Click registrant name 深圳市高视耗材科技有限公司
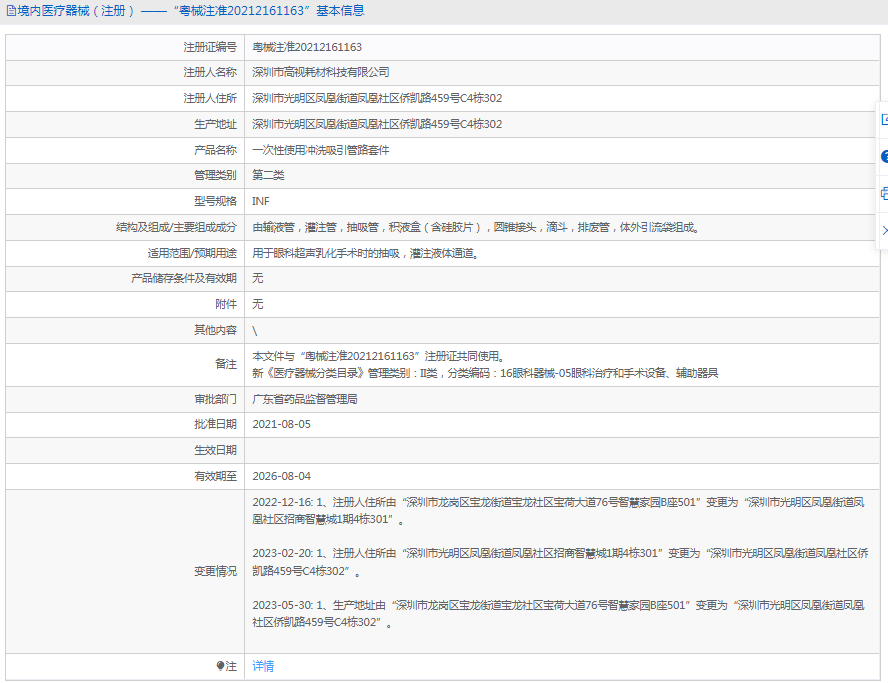The image size is (888, 683). [320, 72]
